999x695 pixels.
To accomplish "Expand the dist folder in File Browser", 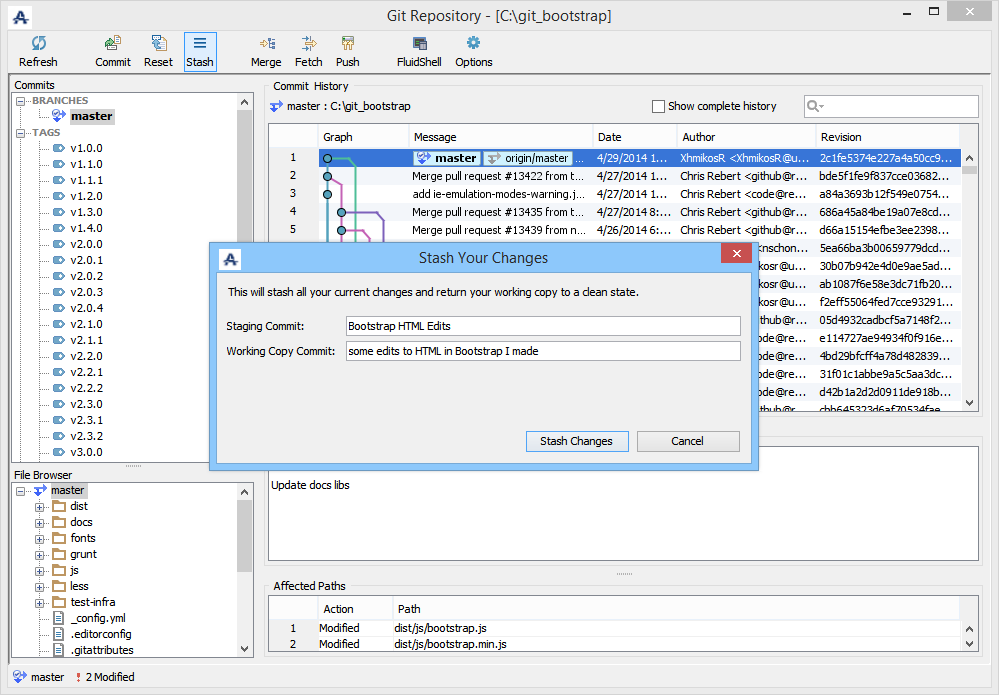I will [x=40, y=507].
